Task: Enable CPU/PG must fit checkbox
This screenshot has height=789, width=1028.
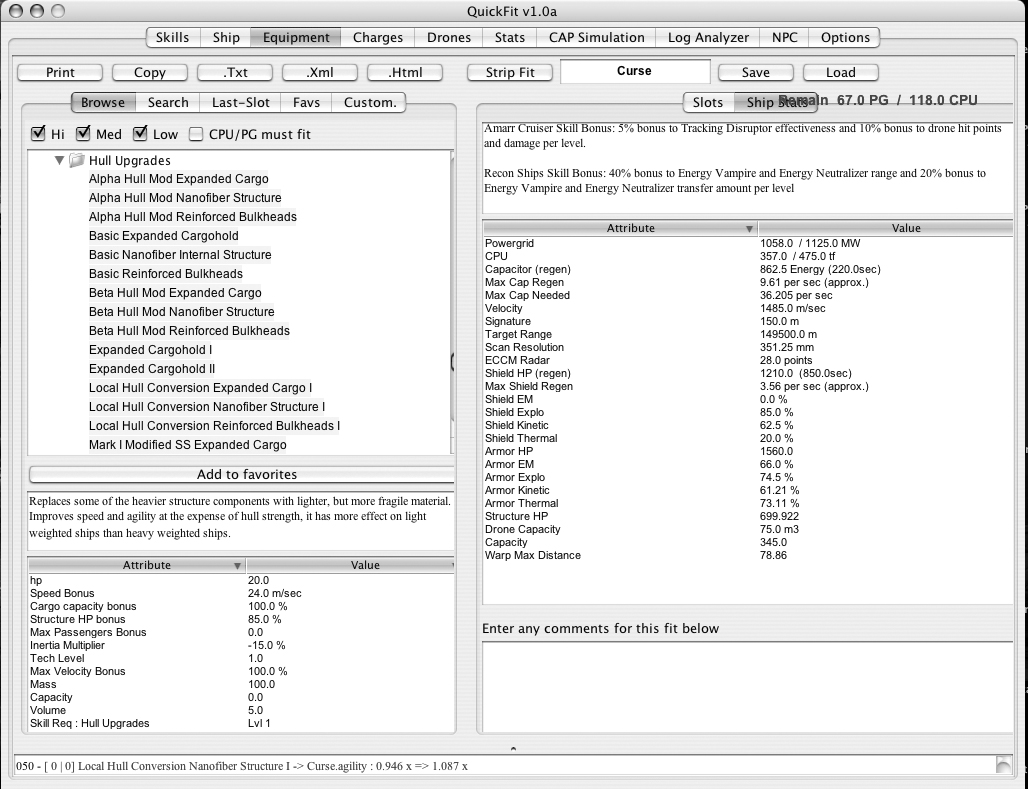Action: [195, 134]
